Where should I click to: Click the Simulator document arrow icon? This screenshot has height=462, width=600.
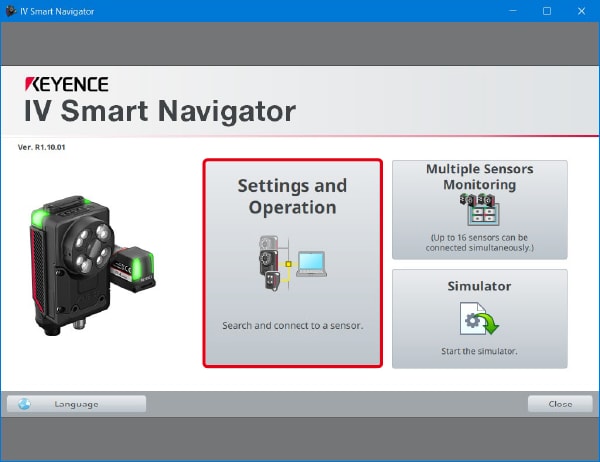click(478, 320)
